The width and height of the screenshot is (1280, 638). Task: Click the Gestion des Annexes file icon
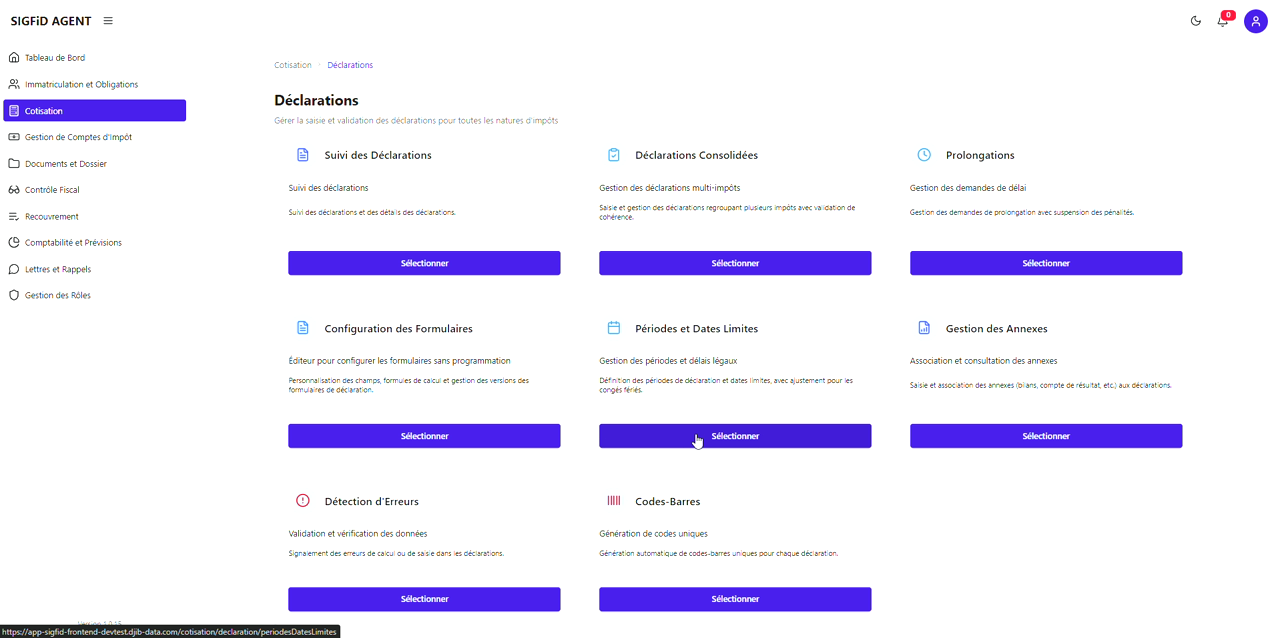tap(924, 328)
